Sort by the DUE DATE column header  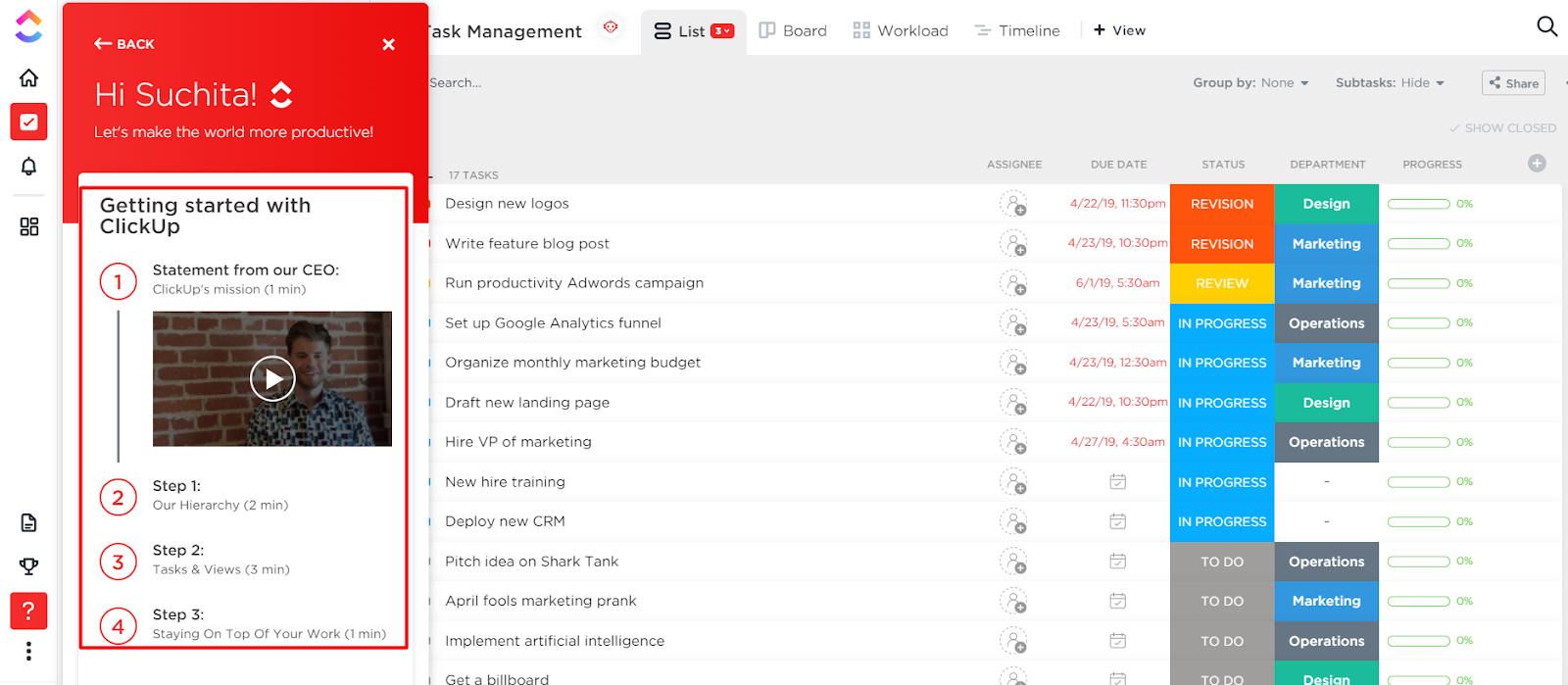(x=1118, y=165)
